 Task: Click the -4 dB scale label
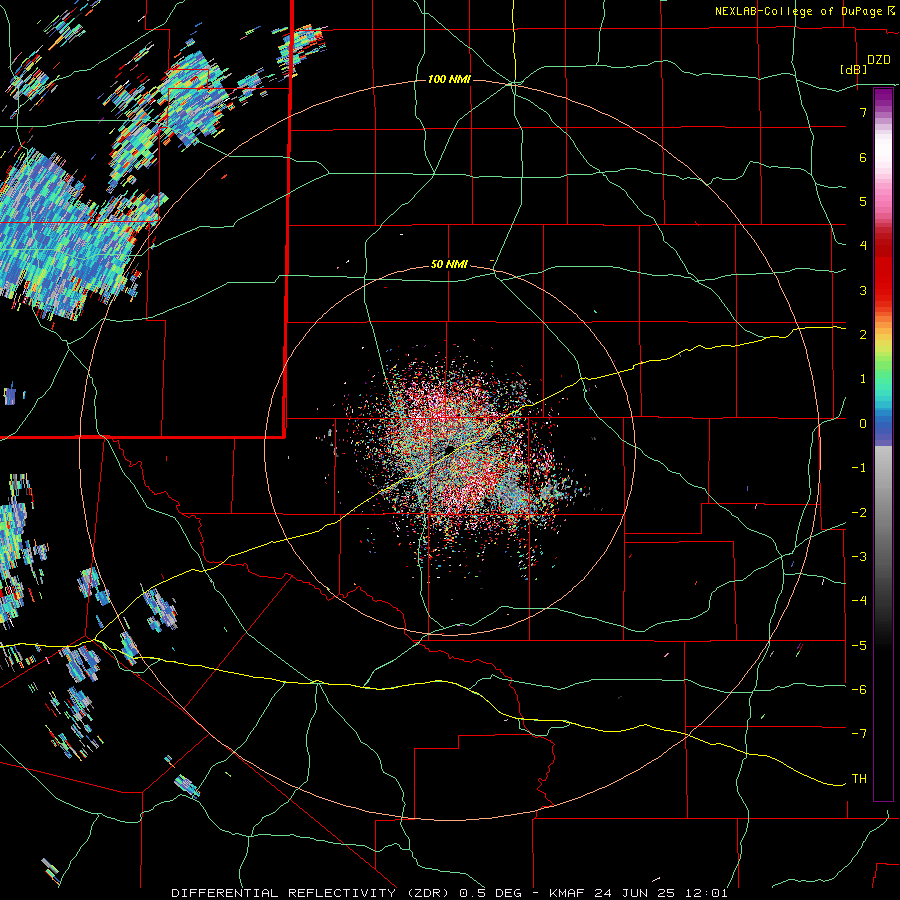(859, 601)
